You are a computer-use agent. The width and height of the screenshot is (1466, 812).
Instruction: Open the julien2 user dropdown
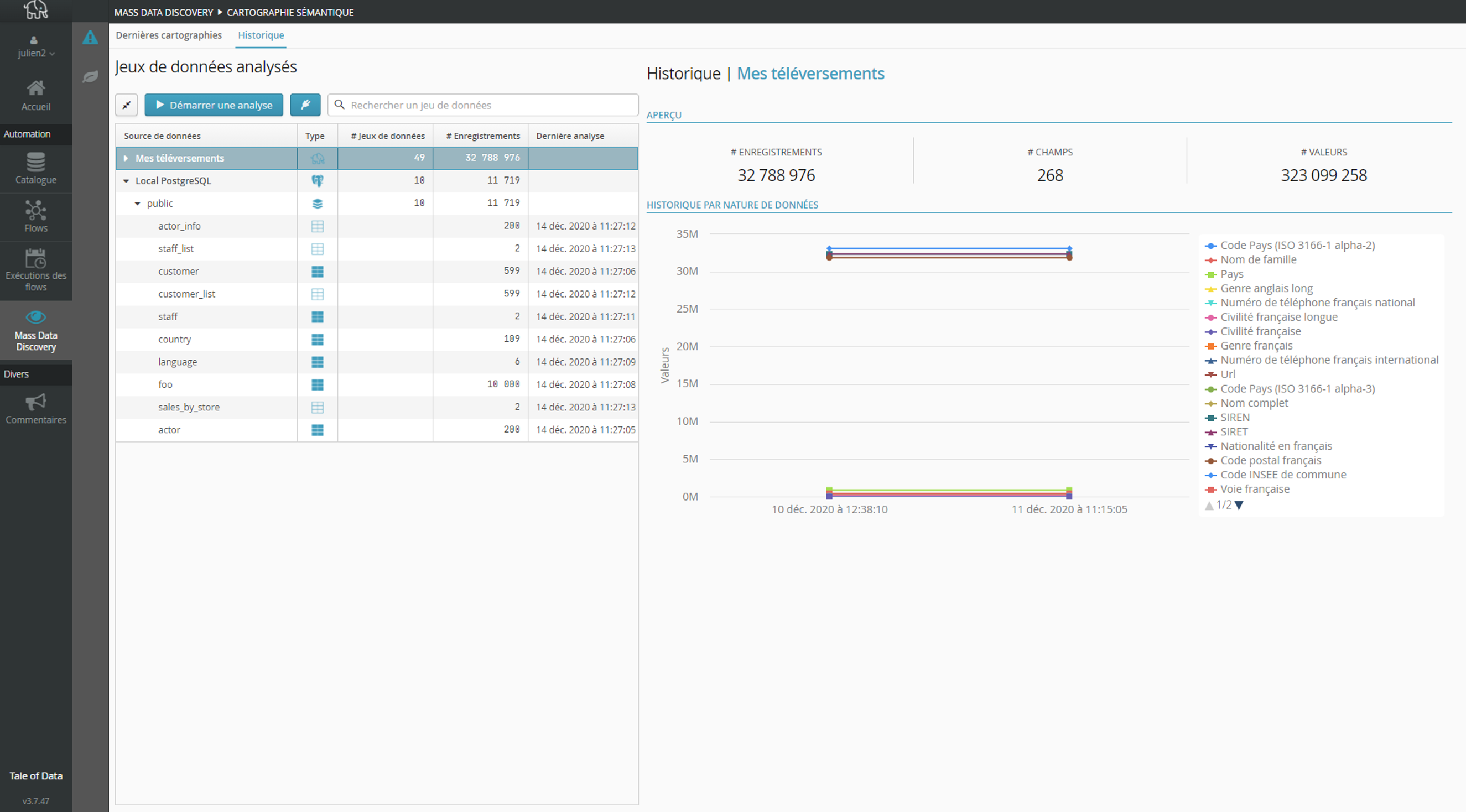point(36,47)
